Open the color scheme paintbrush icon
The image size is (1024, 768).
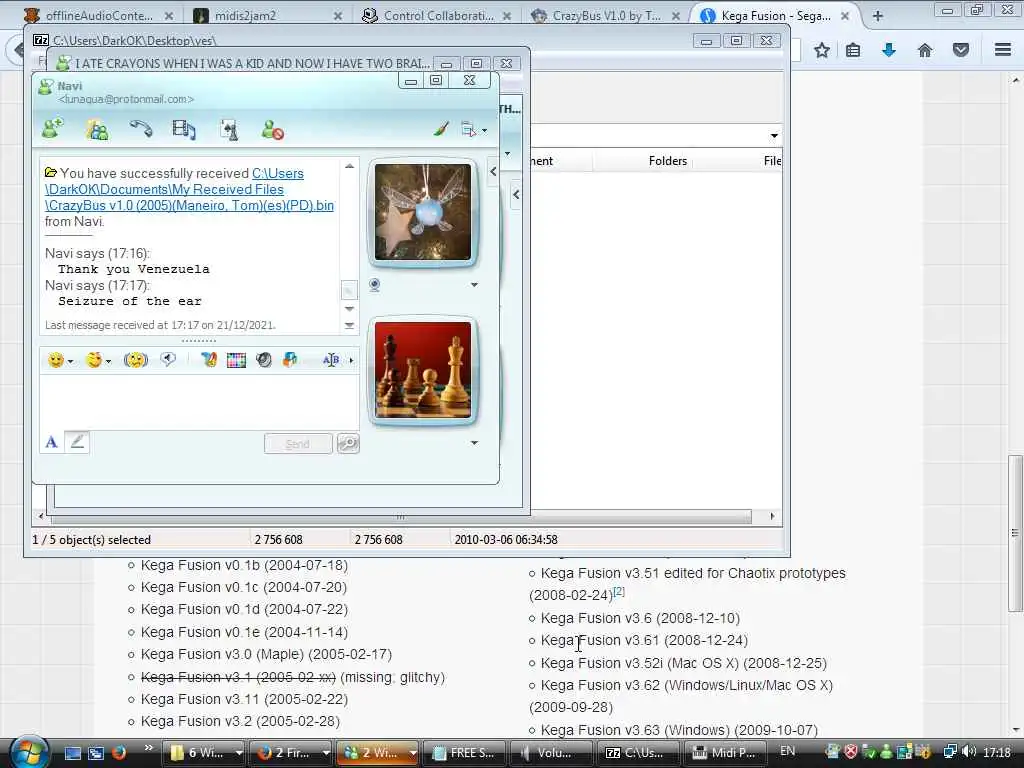441,129
